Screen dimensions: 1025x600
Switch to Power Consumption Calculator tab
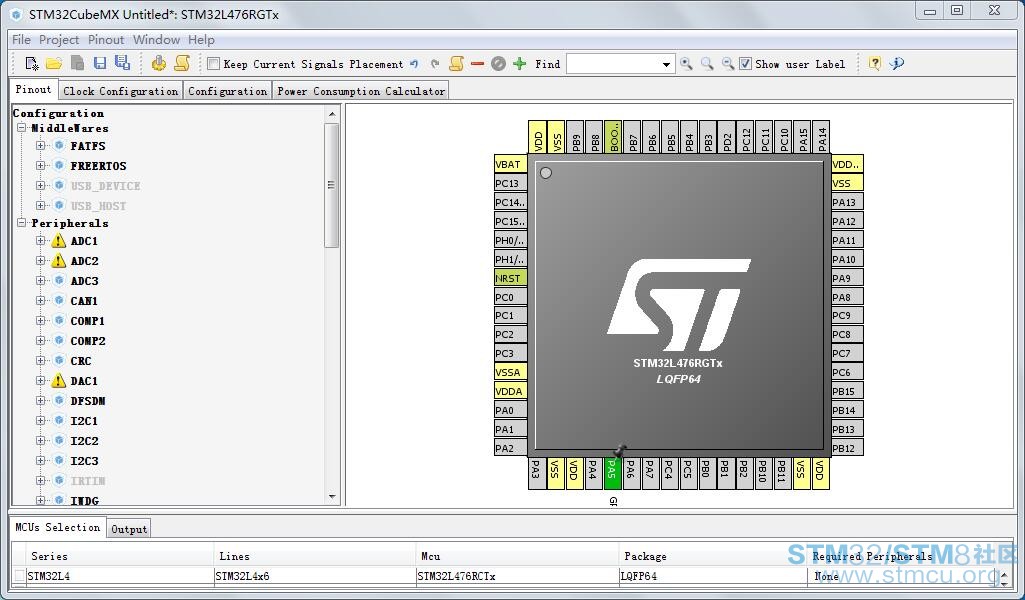tap(361, 91)
